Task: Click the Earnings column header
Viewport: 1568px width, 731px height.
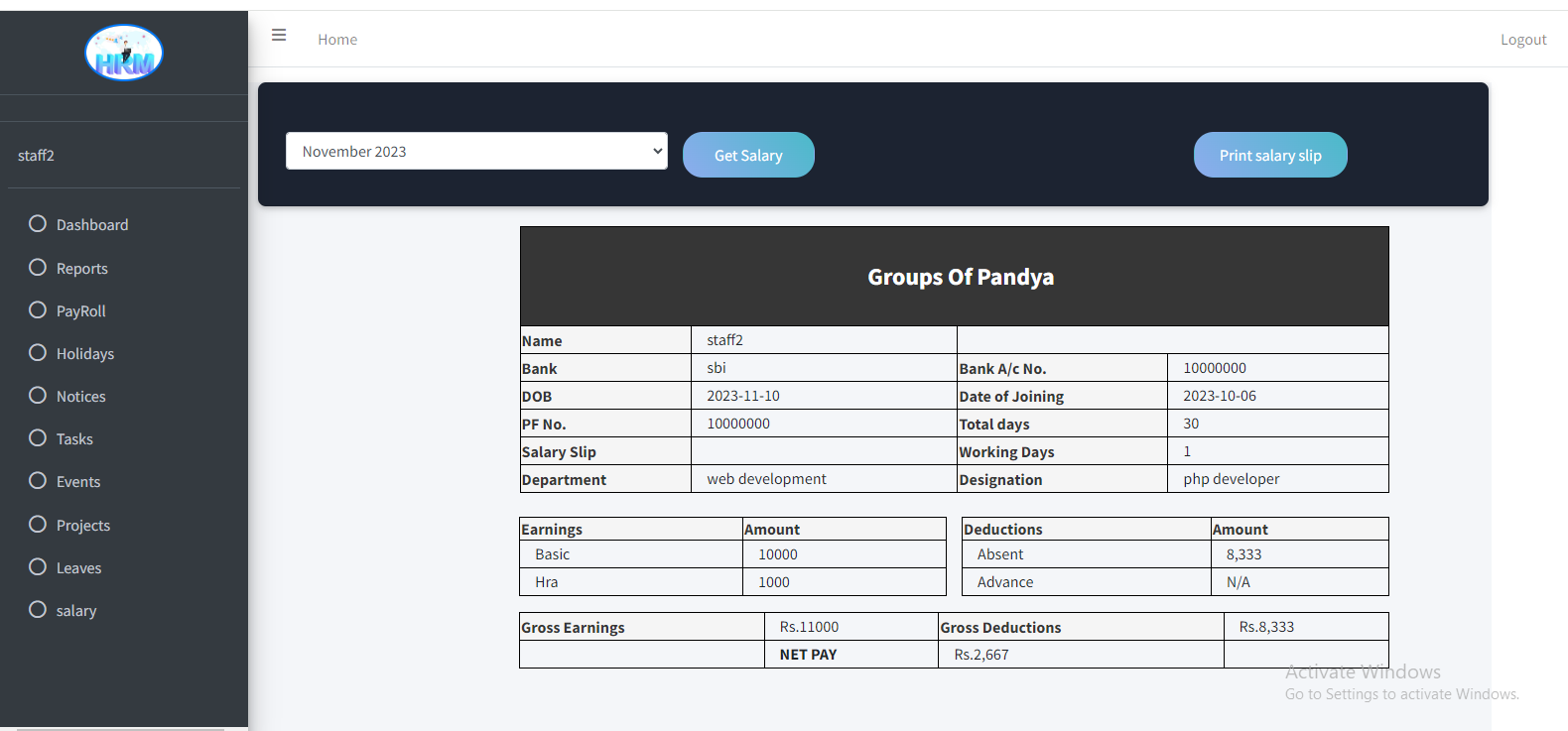Action: 552,530
